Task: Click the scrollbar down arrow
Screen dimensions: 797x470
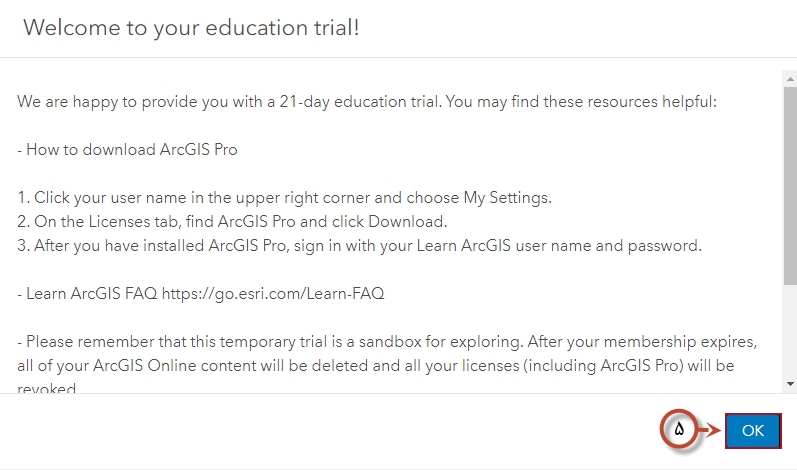Action: [790, 383]
